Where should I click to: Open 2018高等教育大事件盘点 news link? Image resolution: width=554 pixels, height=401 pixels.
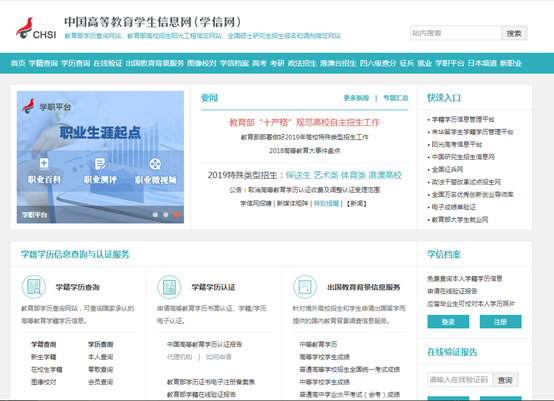[305, 151]
